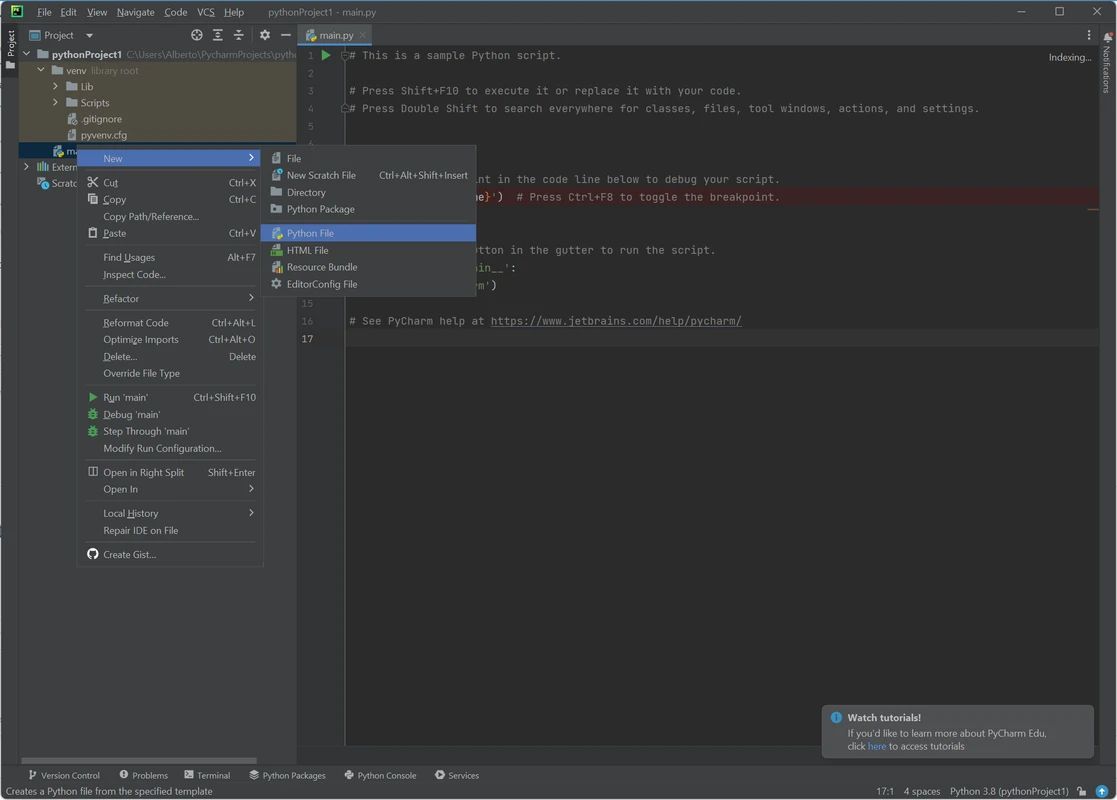Choose Python Package in New submenu
Viewport: 1117px width, 800px height.
368,209
